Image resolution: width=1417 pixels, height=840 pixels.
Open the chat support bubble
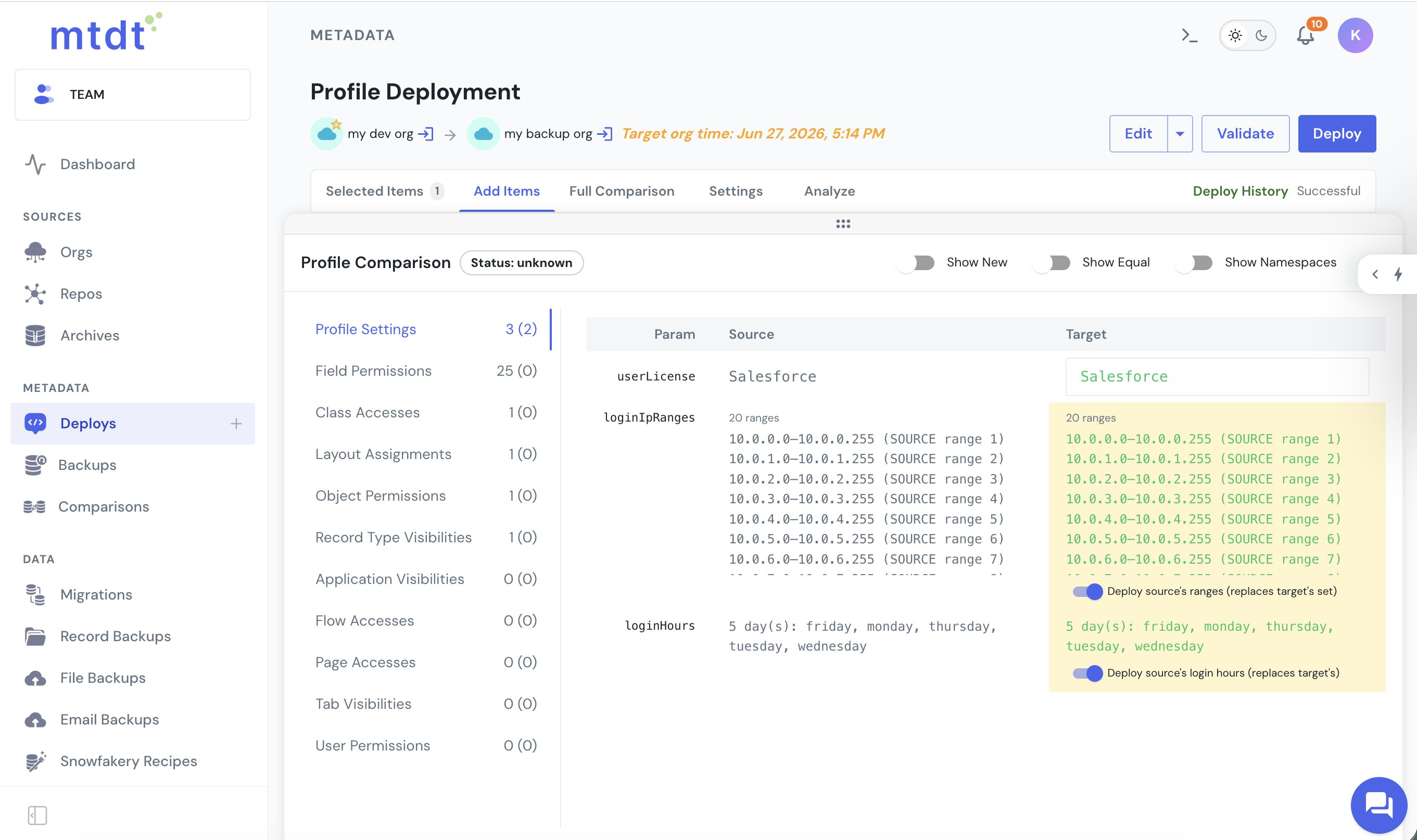(1378, 805)
